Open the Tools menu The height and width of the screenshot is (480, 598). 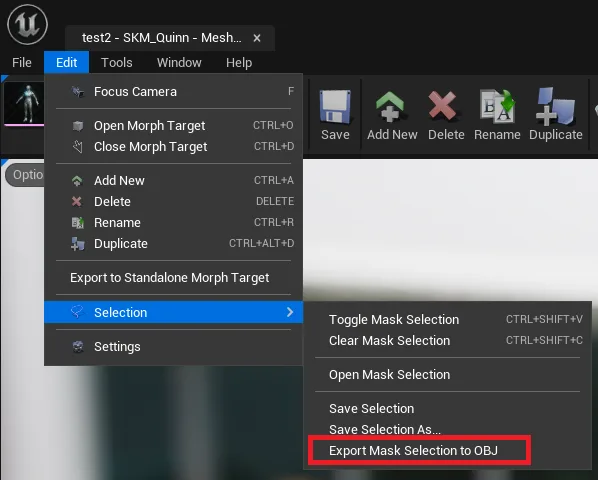tap(117, 63)
